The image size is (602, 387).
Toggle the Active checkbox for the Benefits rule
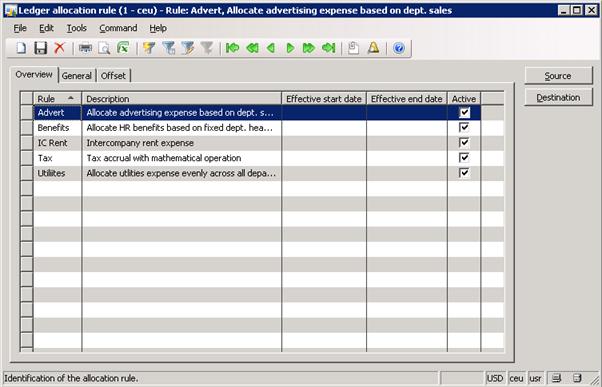pos(464,127)
